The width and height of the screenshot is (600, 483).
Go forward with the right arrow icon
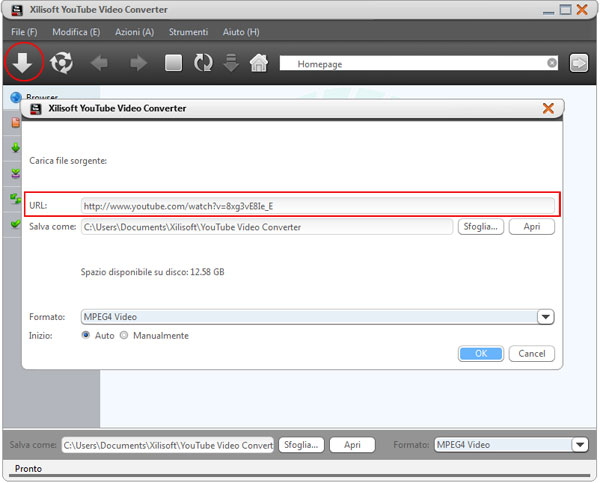tap(139, 63)
